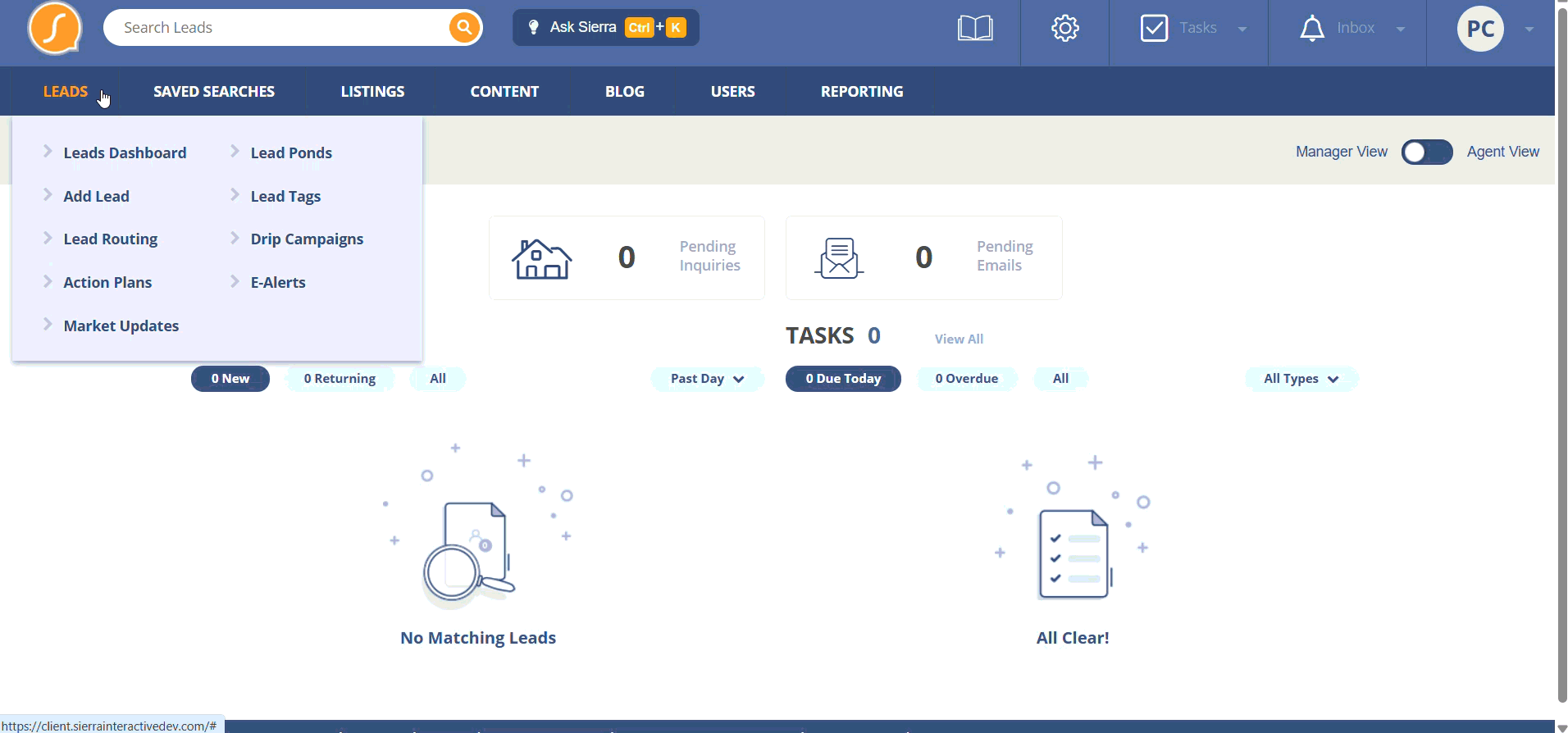Click the TASKS heading text
Viewport: 1568px width, 733px height.
[x=820, y=335]
